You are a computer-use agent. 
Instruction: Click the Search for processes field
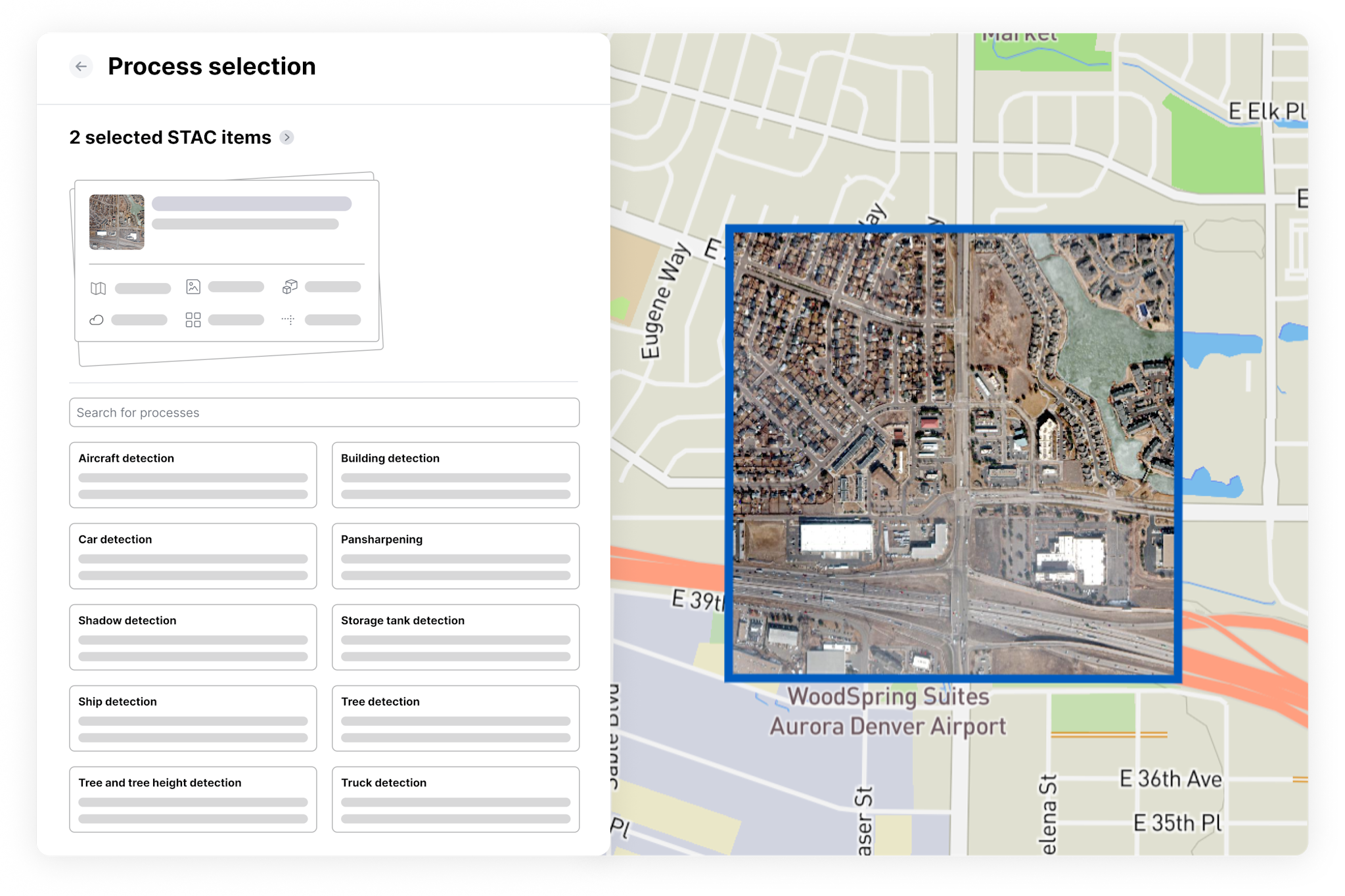(323, 412)
